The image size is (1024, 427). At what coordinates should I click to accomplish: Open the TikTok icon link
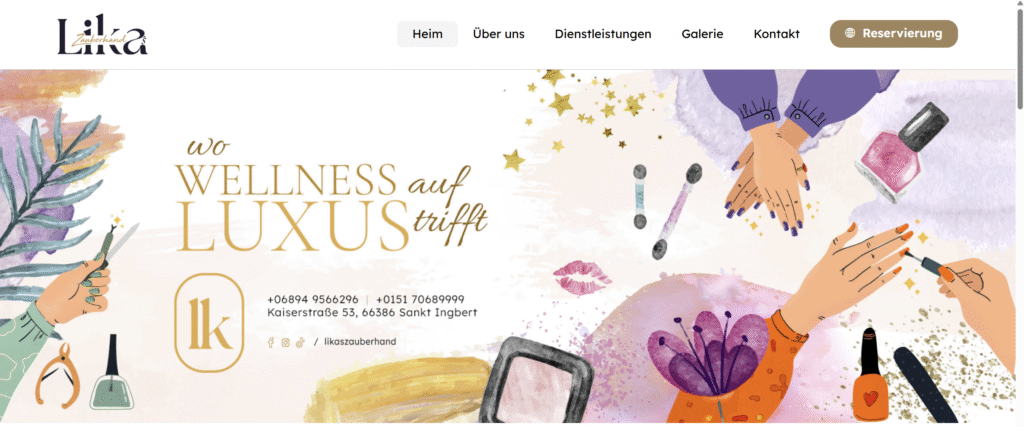tap(300, 342)
